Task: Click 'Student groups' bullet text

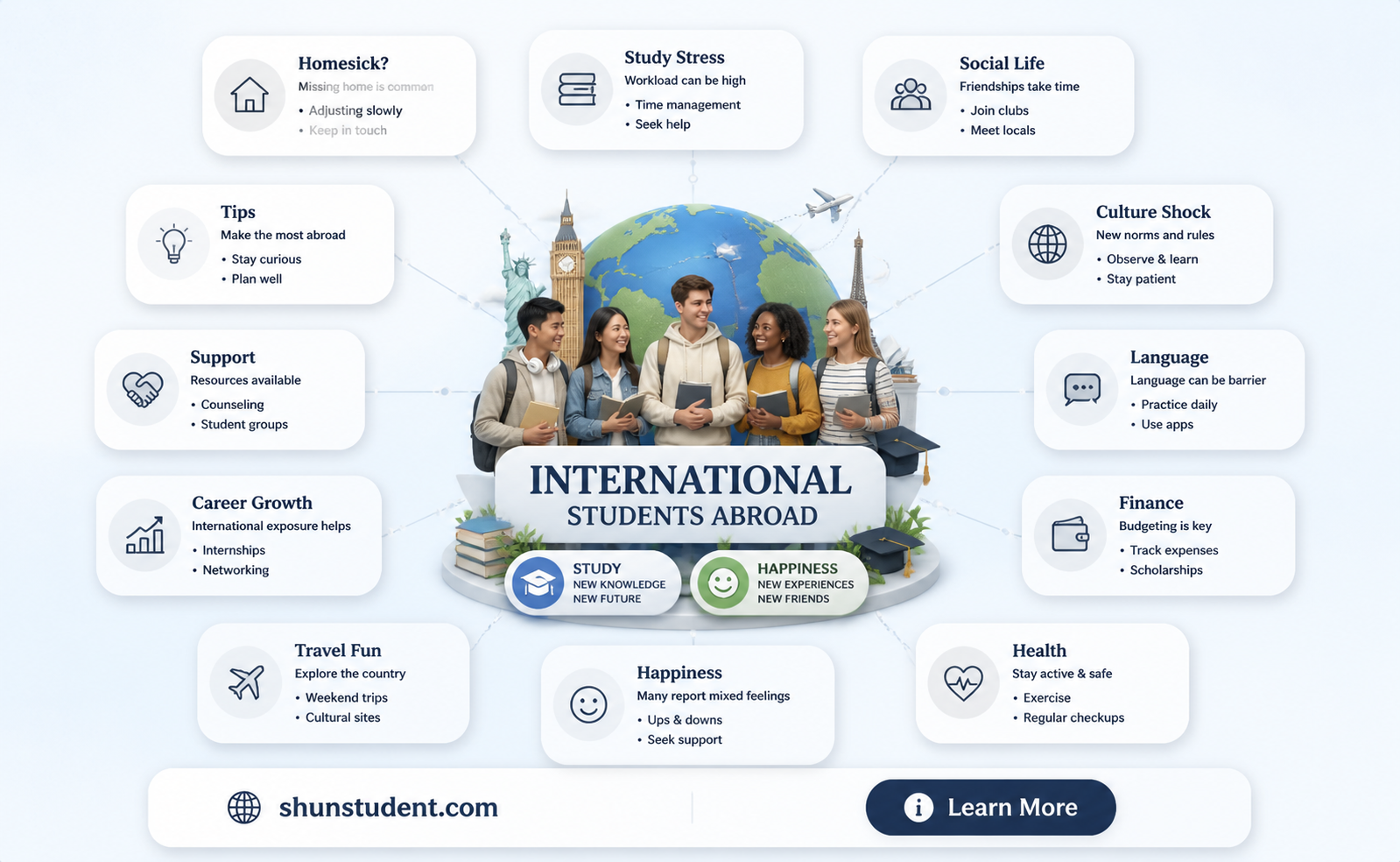Action: tap(244, 424)
